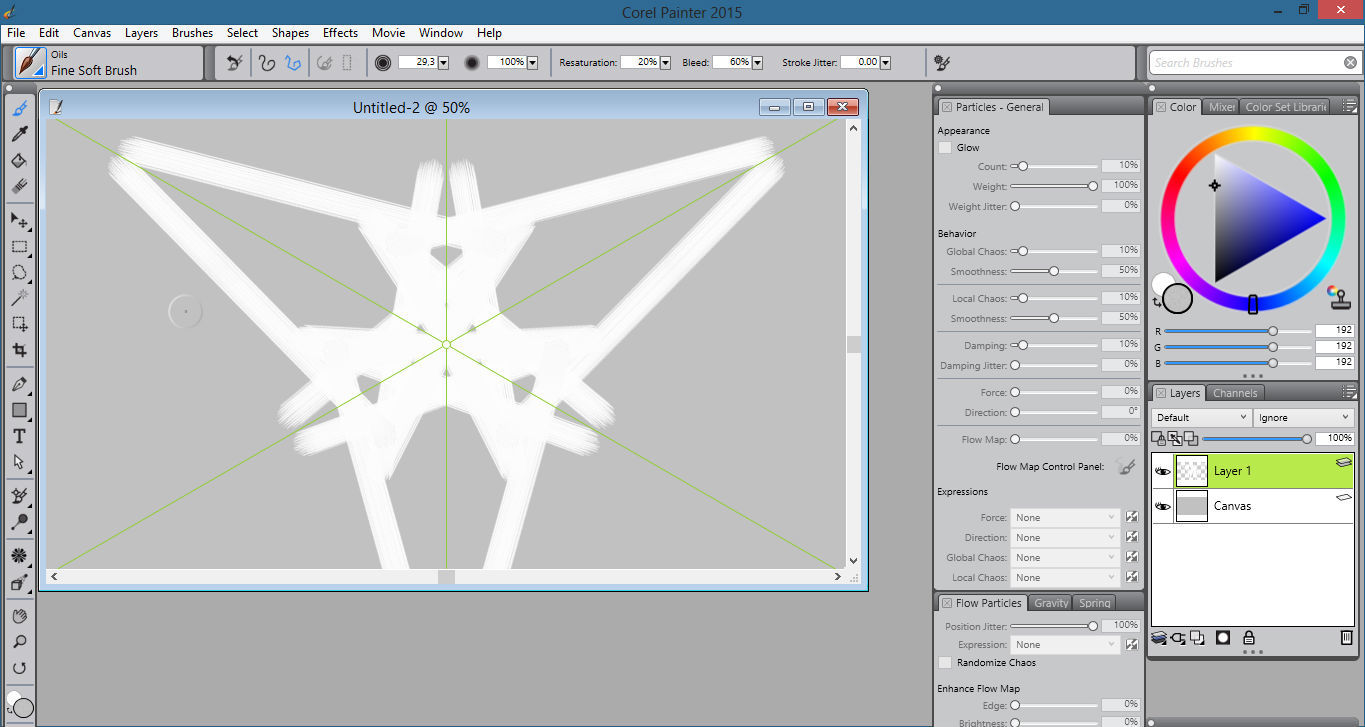Restore down the Untitled-2 document window

pyautogui.click(x=808, y=107)
